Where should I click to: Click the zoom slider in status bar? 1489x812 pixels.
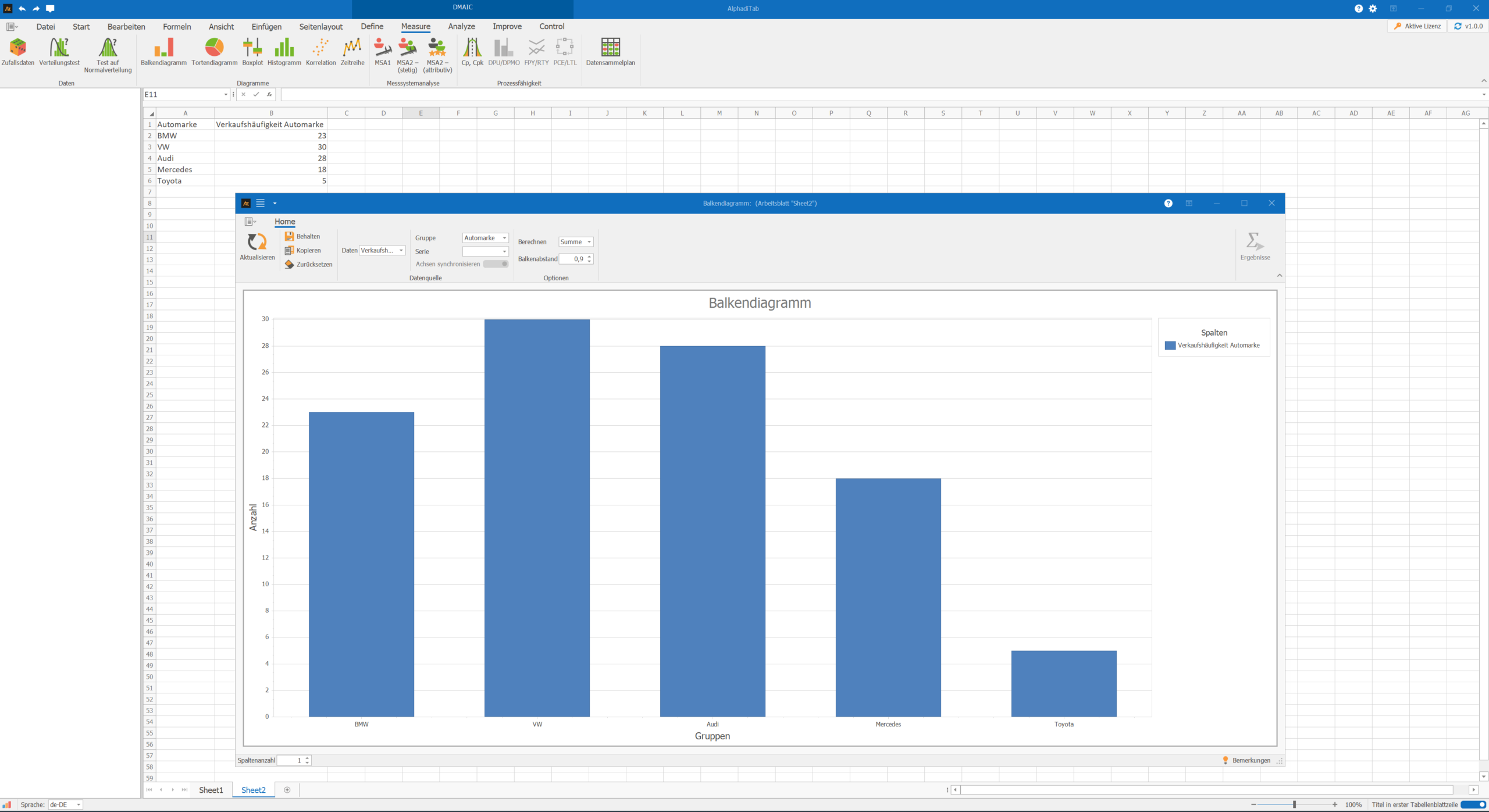pos(1294,804)
